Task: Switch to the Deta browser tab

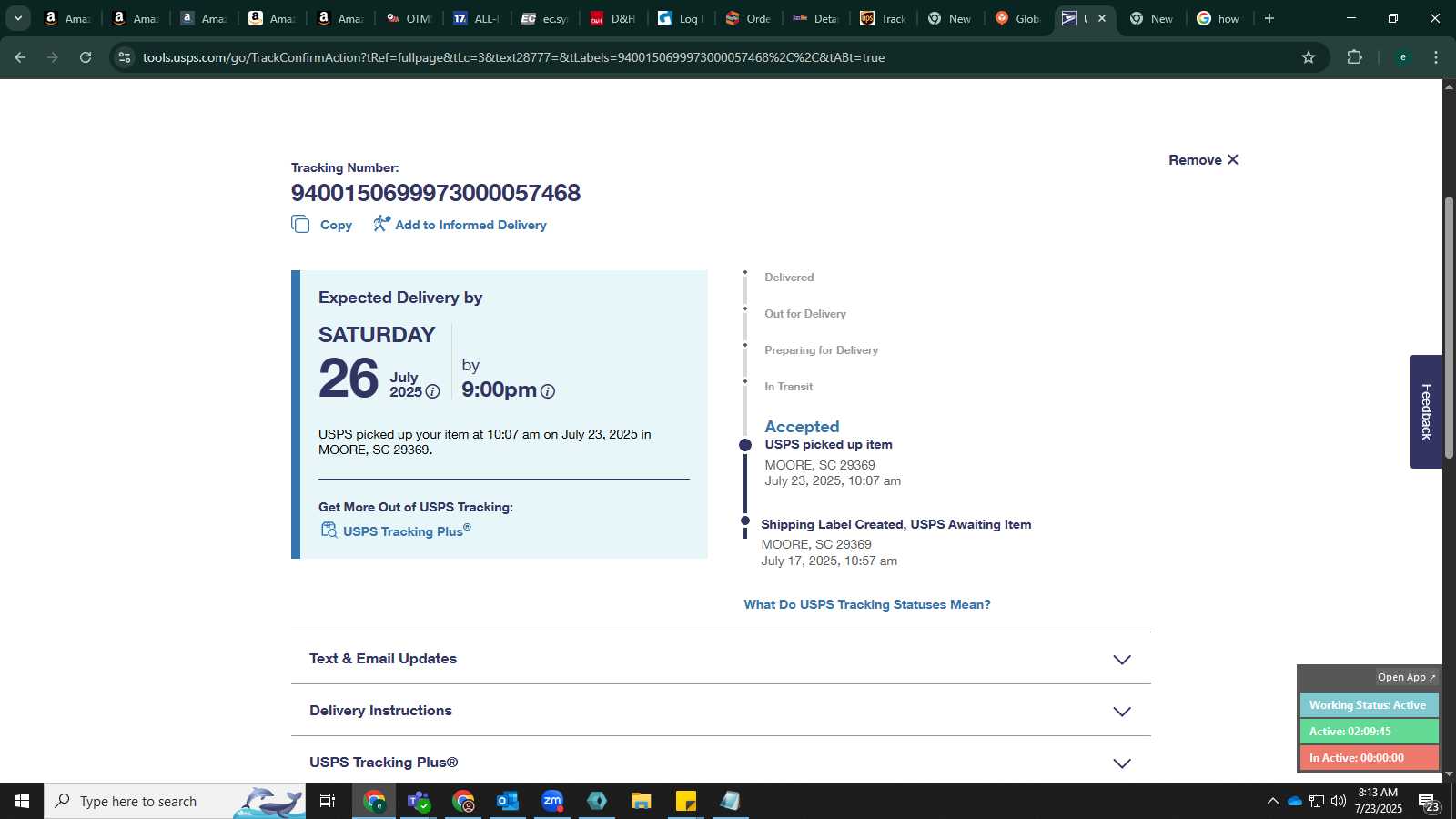Action: coord(816,18)
